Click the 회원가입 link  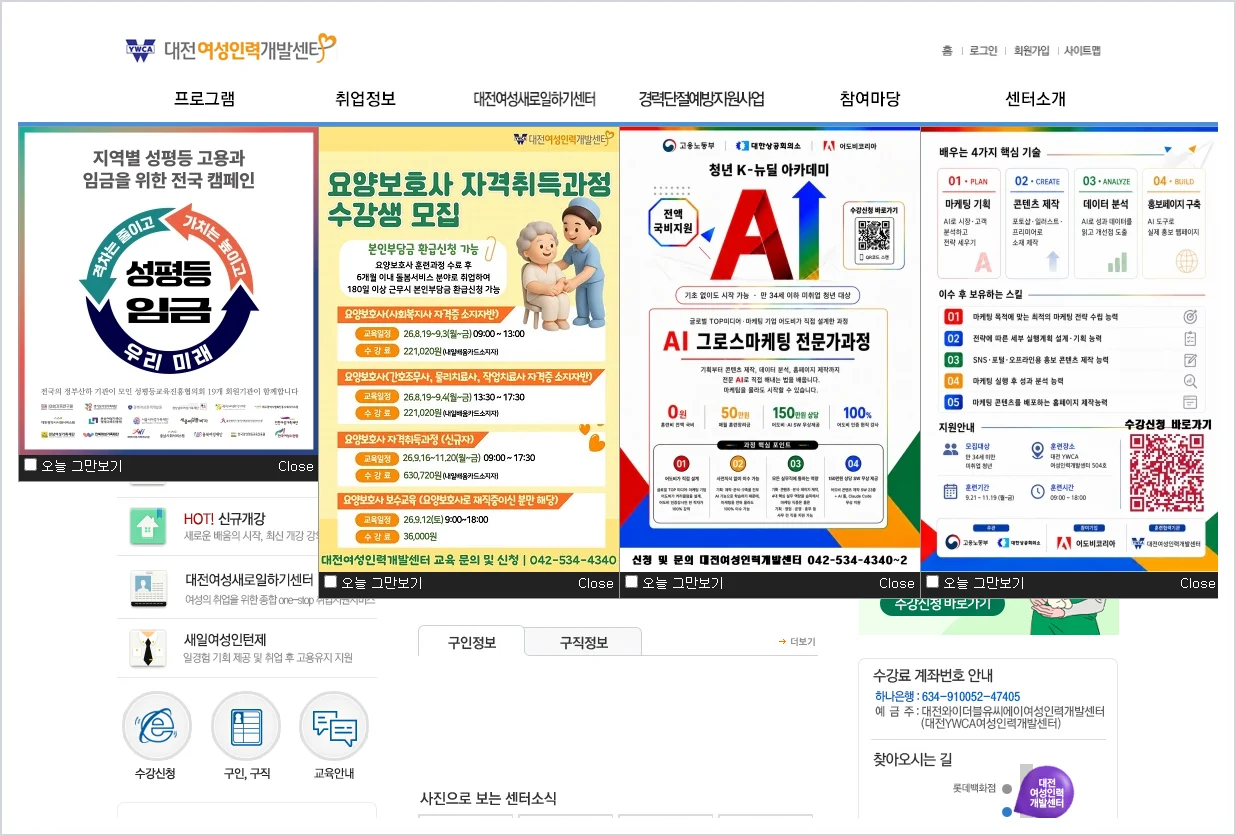tap(1032, 50)
